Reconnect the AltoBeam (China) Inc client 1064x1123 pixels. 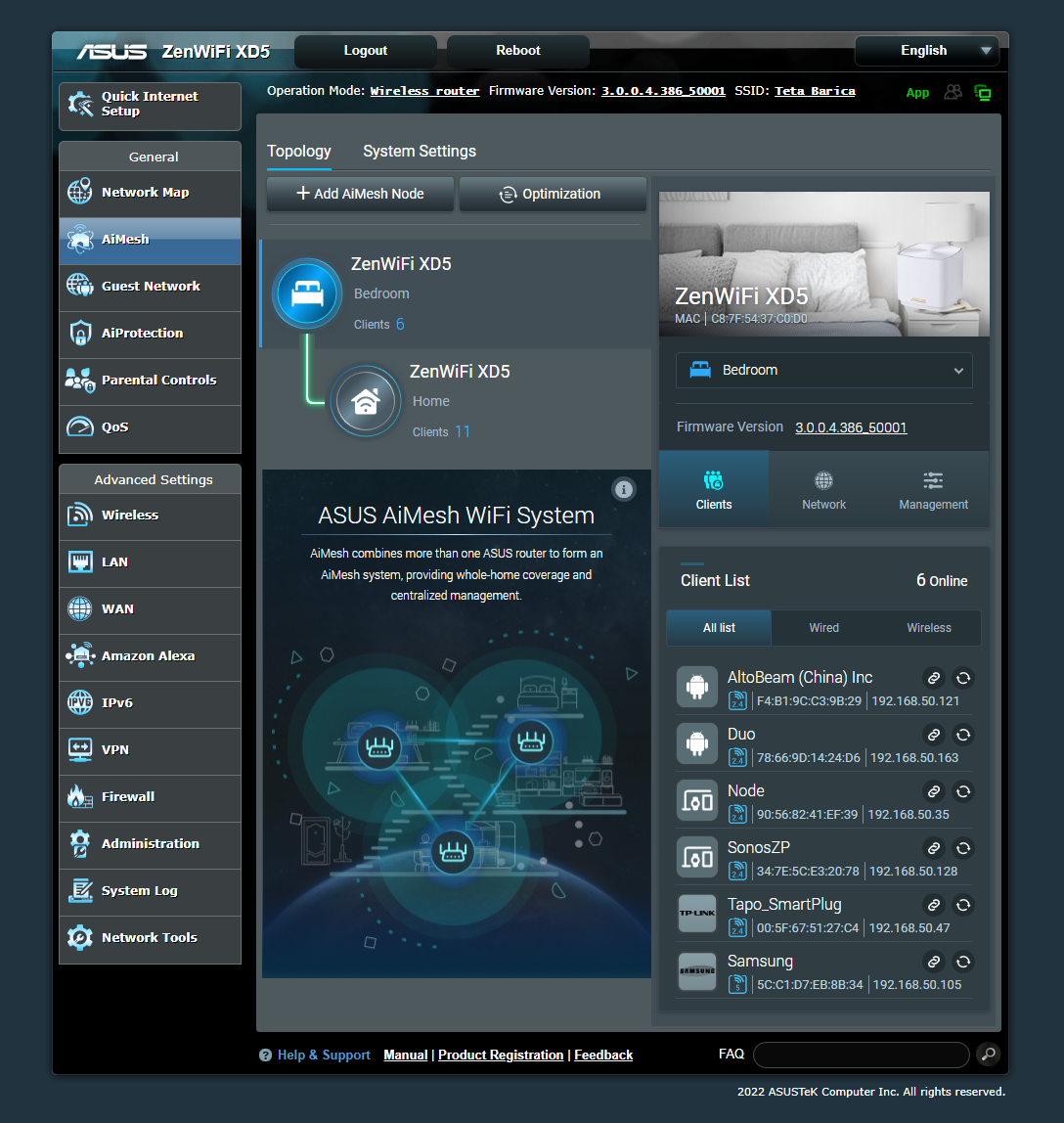click(x=963, y=678)
